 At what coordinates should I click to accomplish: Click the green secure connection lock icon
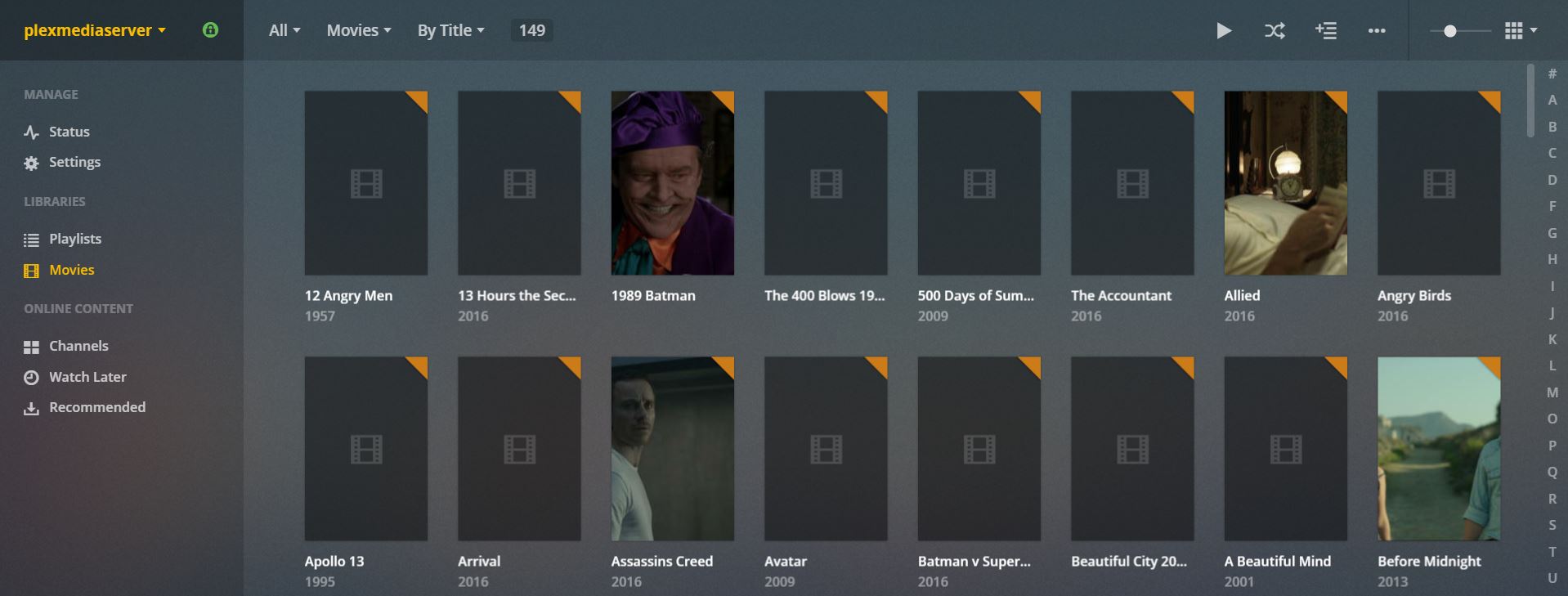coord(210,30)
